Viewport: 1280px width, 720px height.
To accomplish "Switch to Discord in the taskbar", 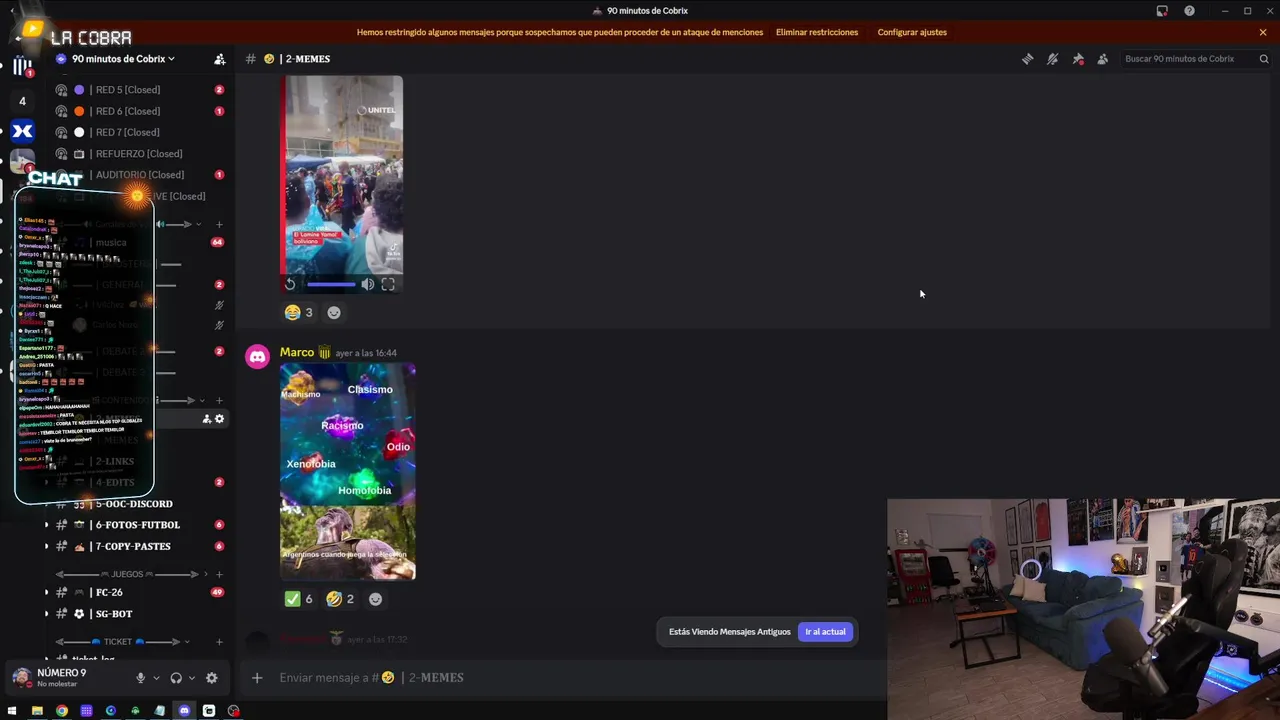I will click(184, 711).
